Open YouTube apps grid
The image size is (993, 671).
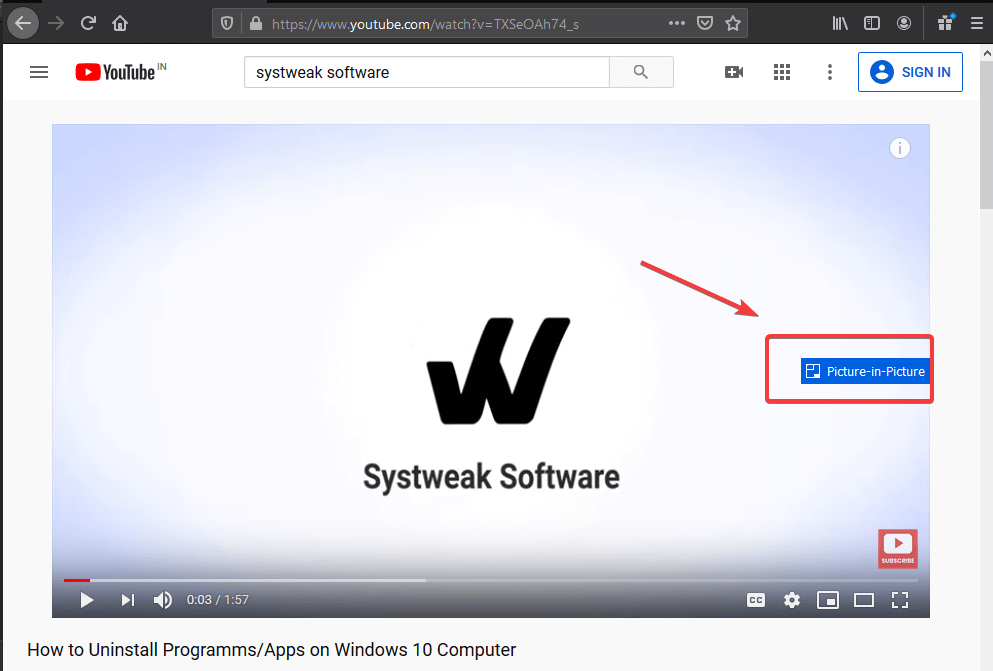(782, 72)
